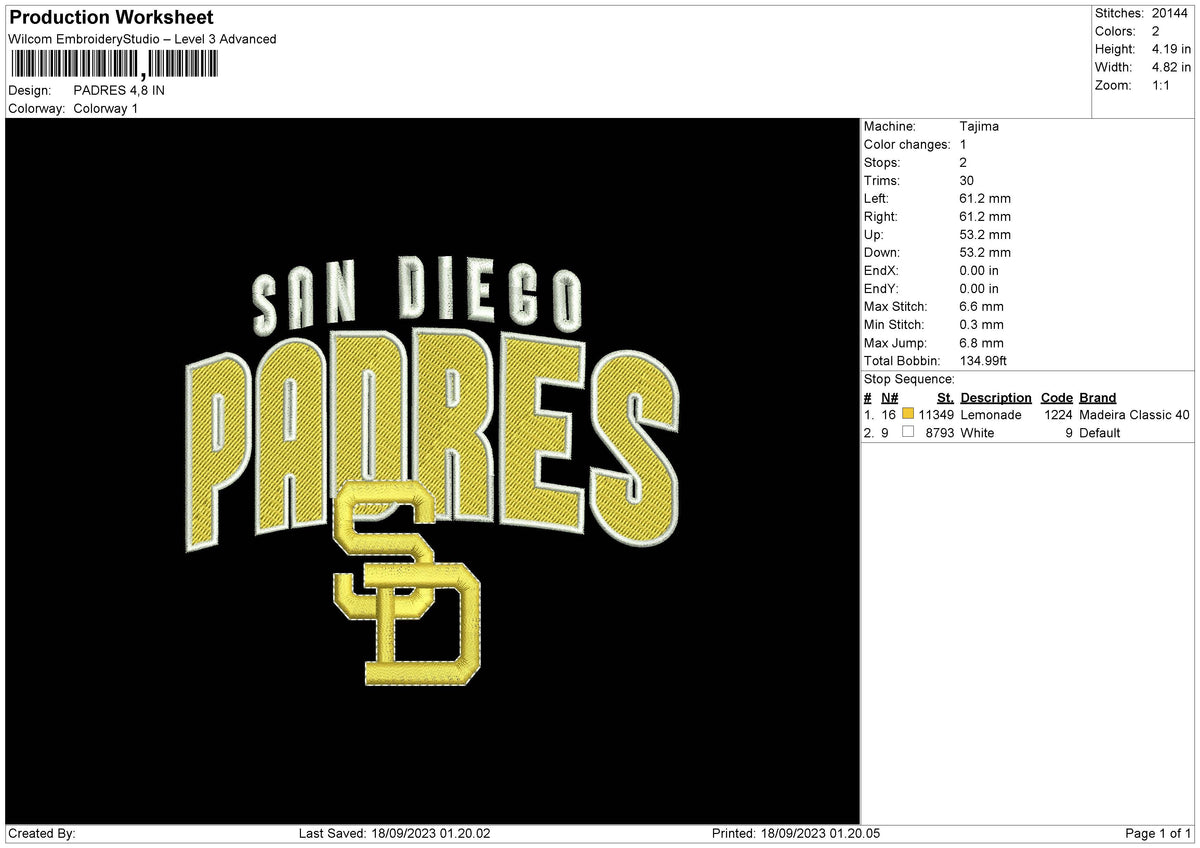Click the Stitches value 20144
Screen dimensions: 1200x848
pos(1171,13)
